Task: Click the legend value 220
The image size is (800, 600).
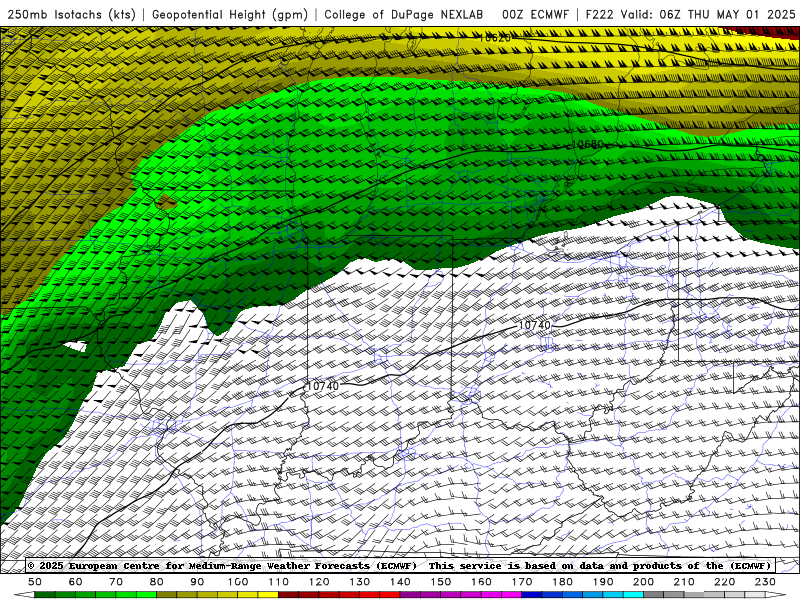Action: [724, 582]
